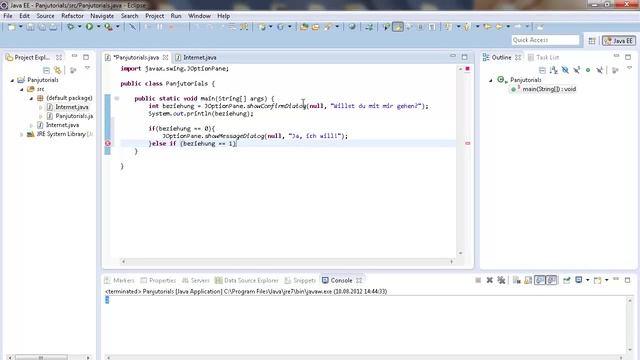Click the New file toolbar icon
The image size is (640, 360).
(11, 27)
